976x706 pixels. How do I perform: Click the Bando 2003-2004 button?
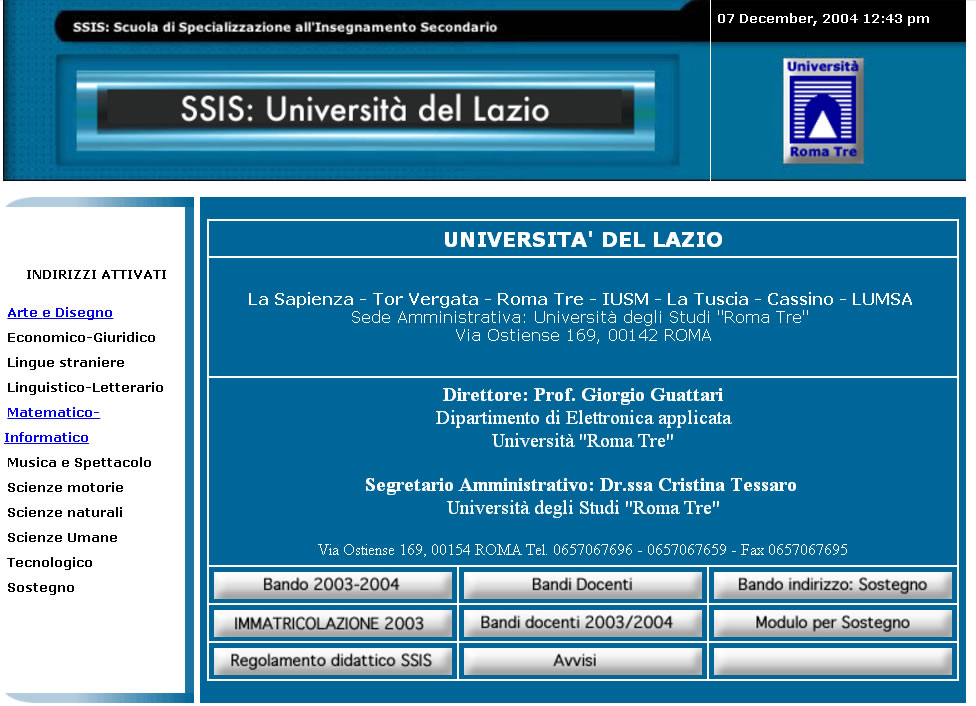pos(332,585)
